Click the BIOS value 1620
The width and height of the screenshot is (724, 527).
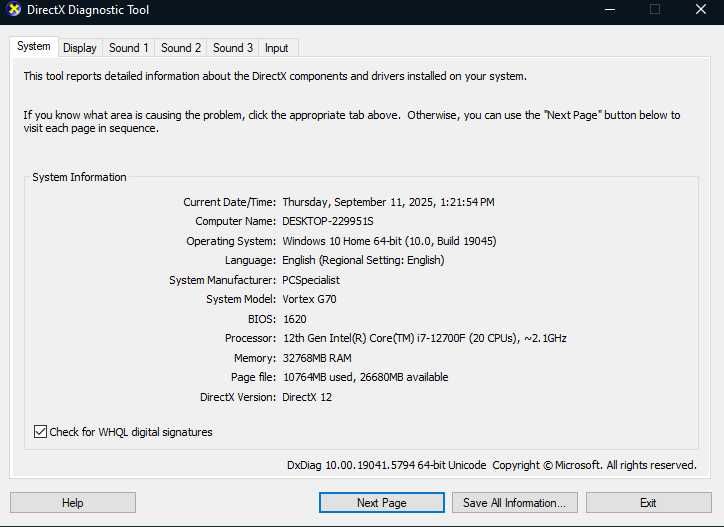pyautogui.click(x=295, y=319)
